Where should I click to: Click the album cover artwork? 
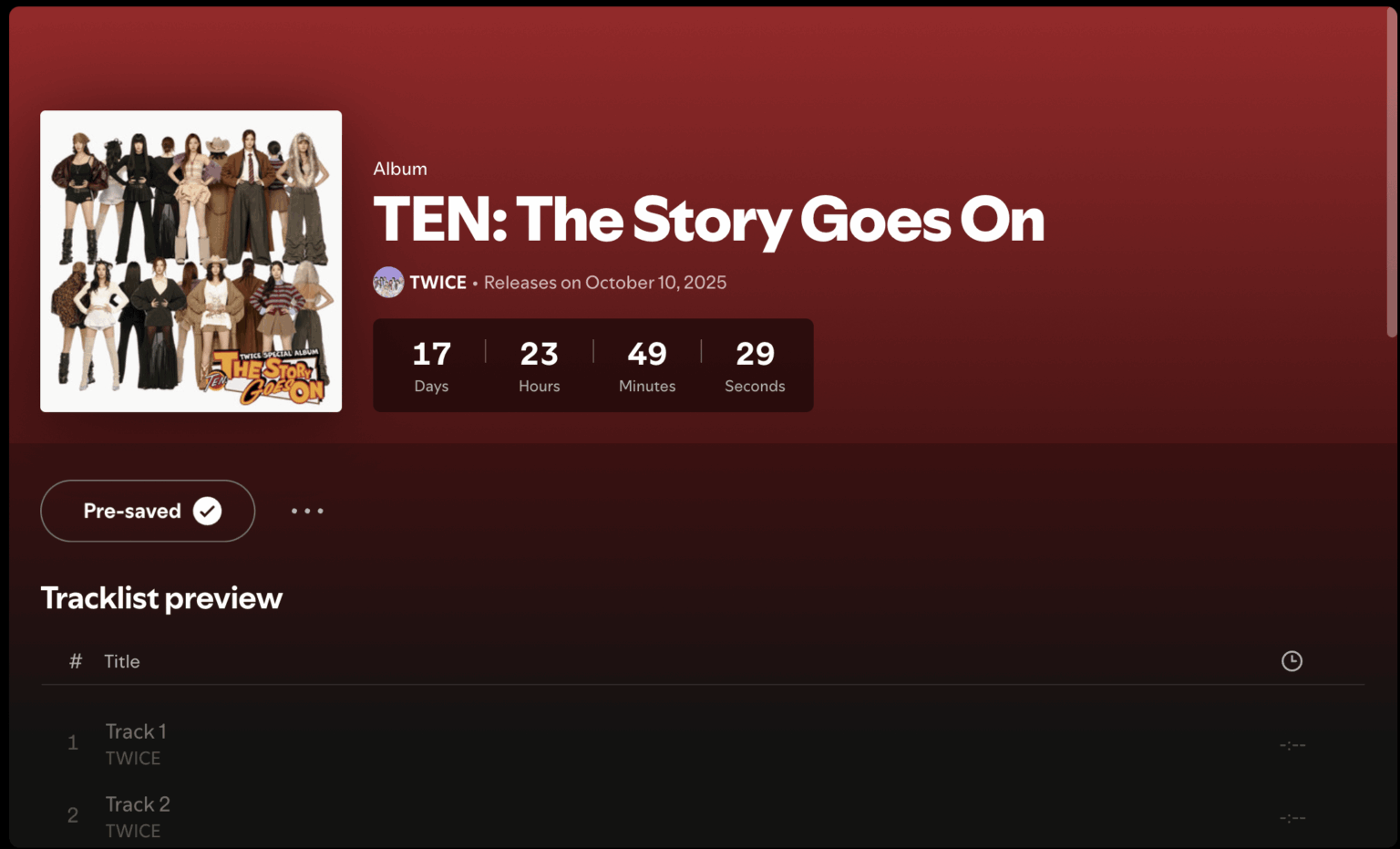[x=190, y=261]
